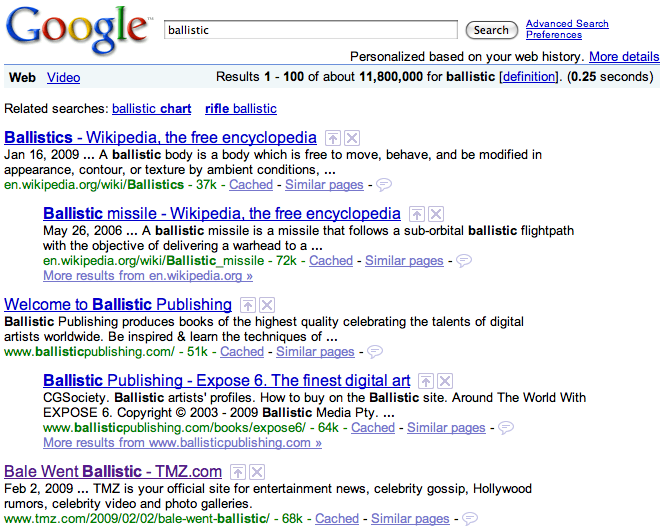
Task: Open Welcome to Ballistic Publishing result
Action: tap(118, 305)
